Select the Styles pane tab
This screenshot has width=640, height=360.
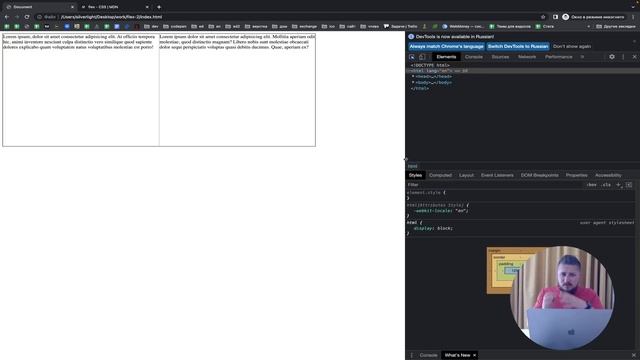(x=415, y=175)
